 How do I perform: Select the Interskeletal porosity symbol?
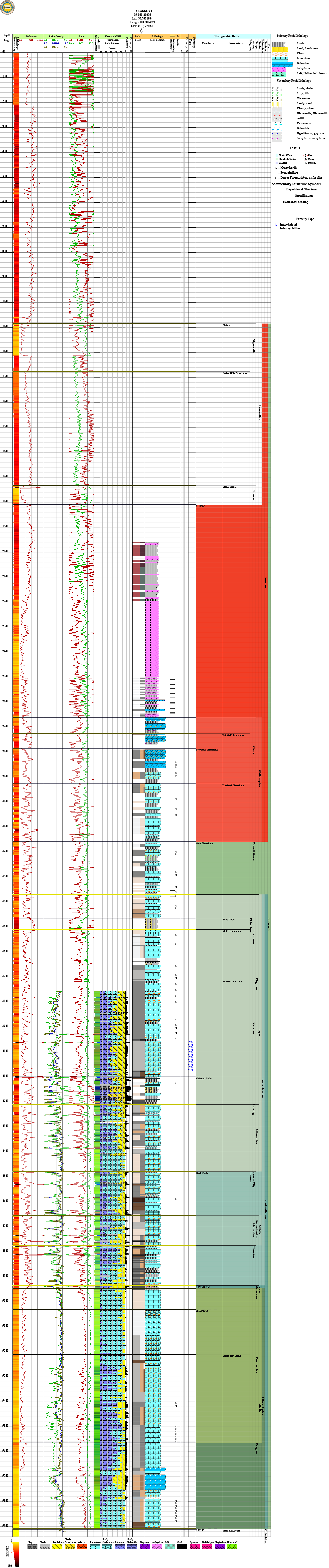click(276, 225)
